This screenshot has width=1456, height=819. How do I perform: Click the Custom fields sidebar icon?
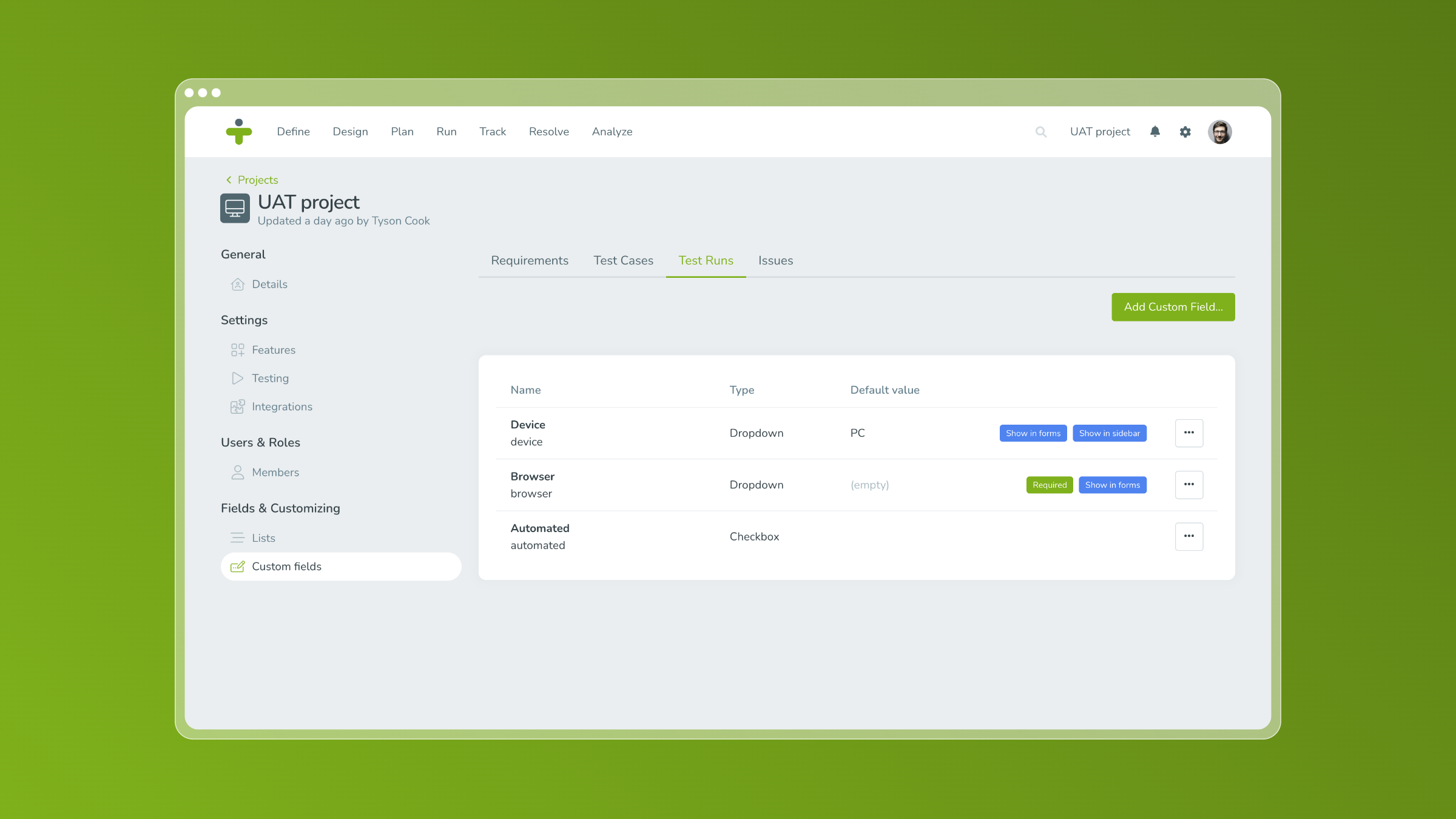coord(238,566)
